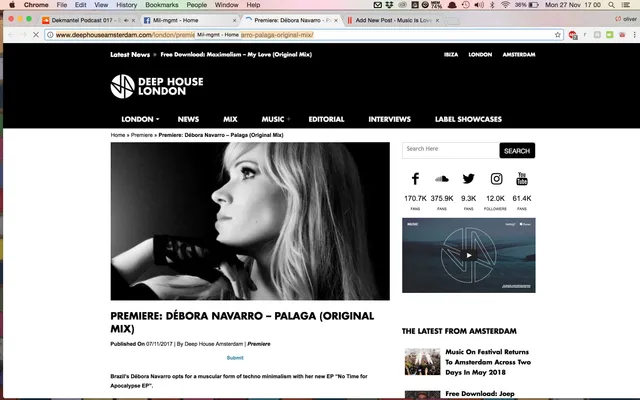Screen dimensions: 640x400
Task: Click the AMSTERDAM city link
Action: 519,54
